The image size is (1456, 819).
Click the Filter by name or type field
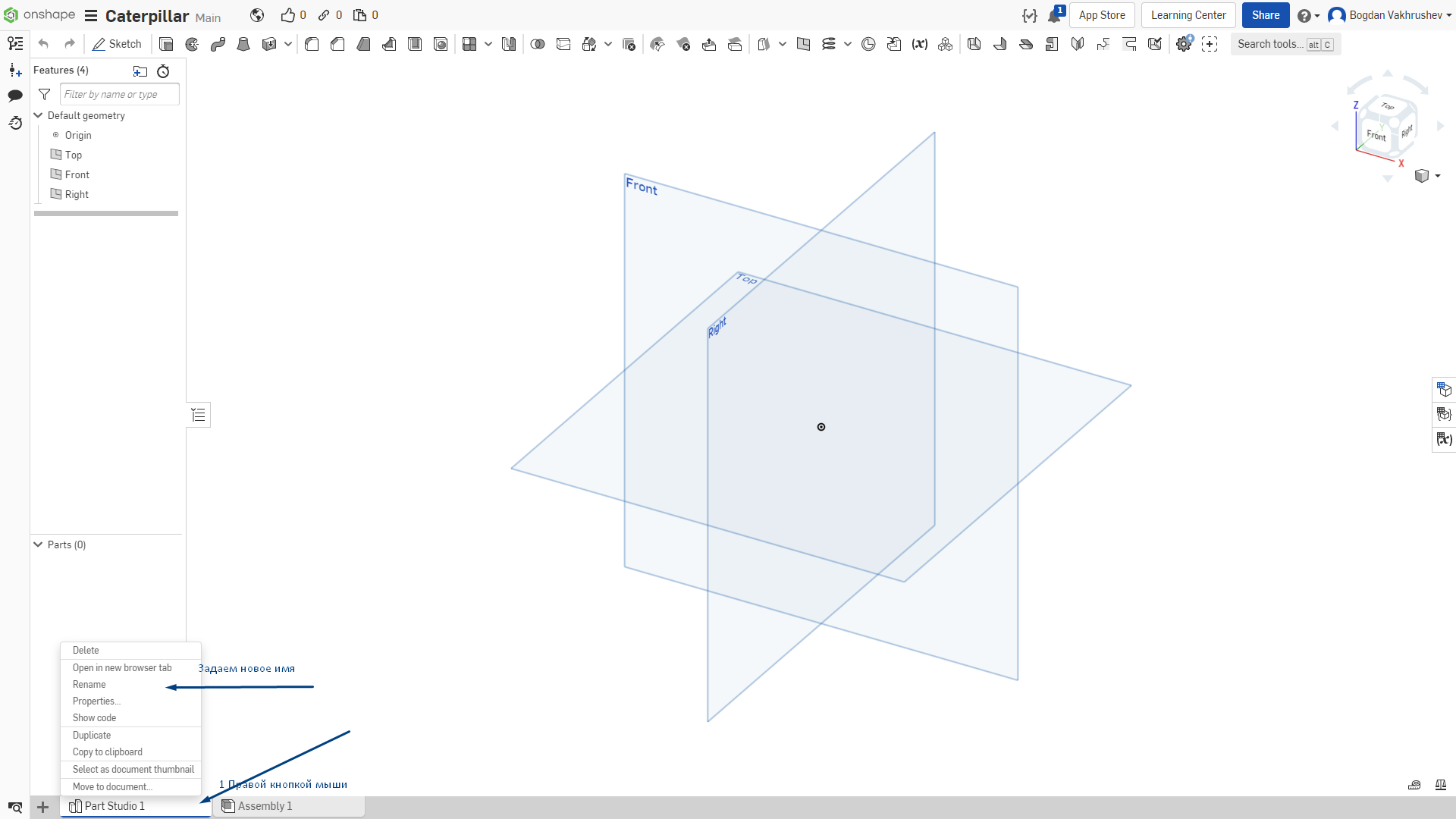pyautogui.click(x=119, y=94)
